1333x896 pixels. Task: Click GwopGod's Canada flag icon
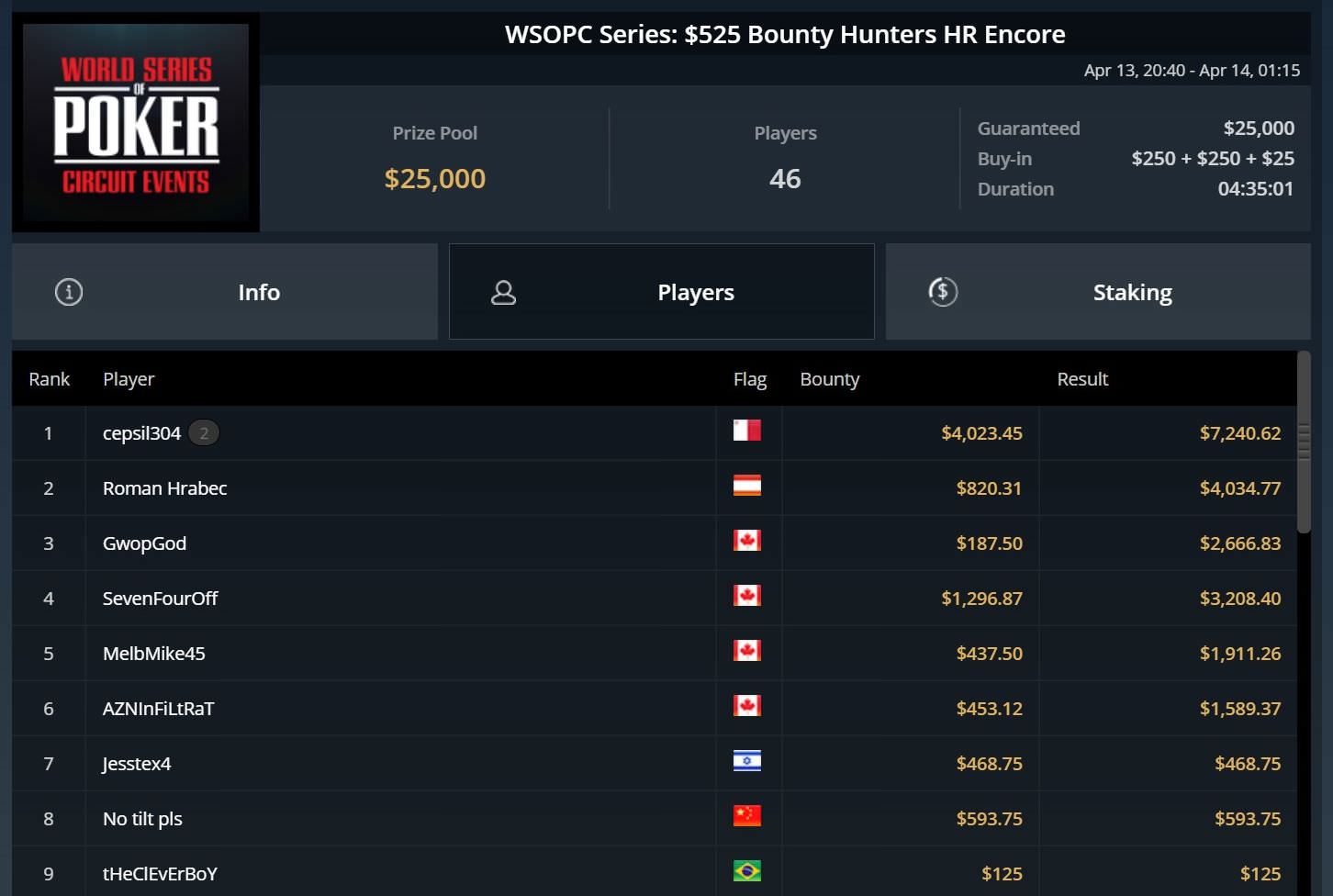[x=746, y=541]
